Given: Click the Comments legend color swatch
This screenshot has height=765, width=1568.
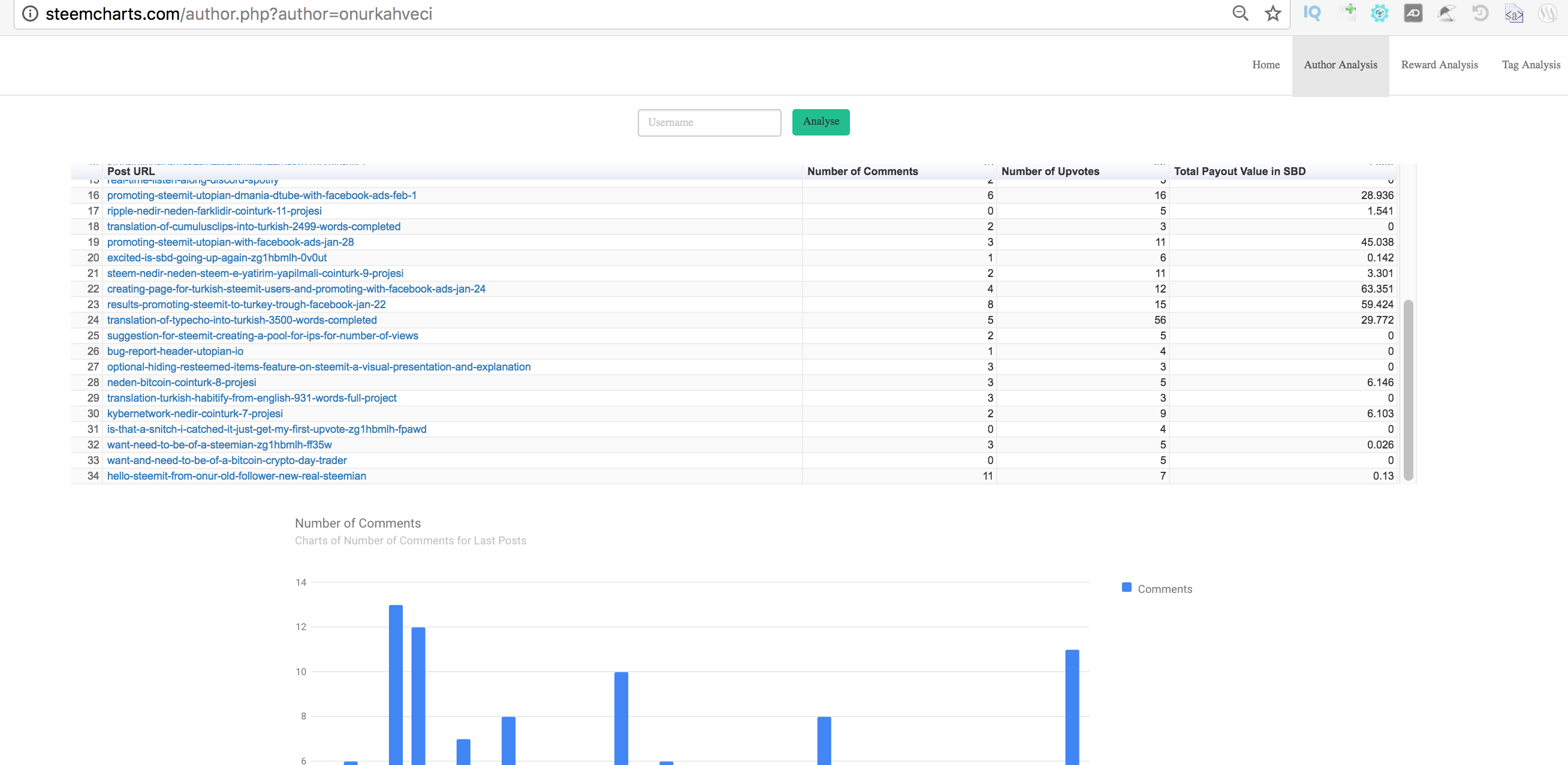Looking at the screenshot, I should (x=1126, y=588).
